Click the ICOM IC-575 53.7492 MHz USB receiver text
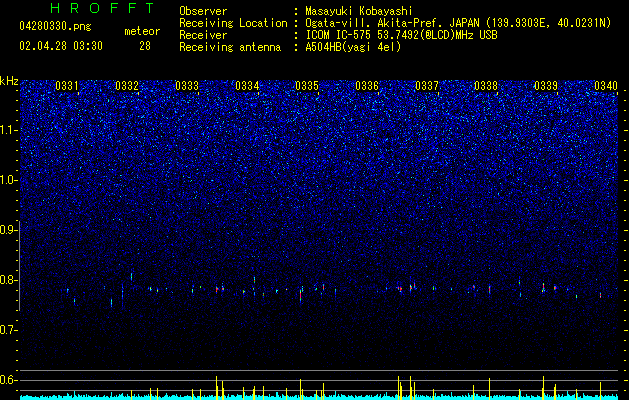This screenshot has height=400, width=629. pos(401,35)
